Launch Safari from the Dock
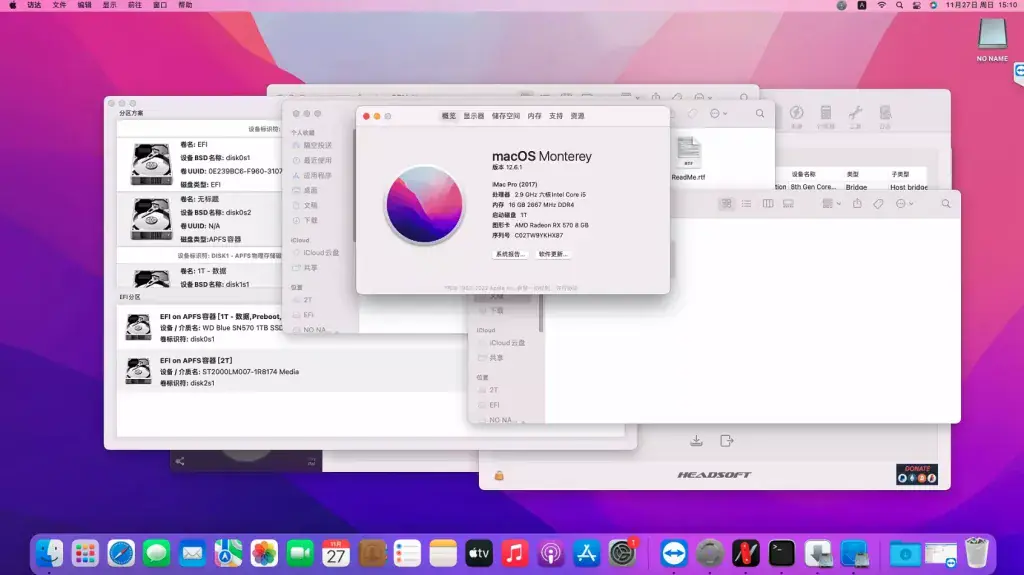Image resolution: width=1024 pixels, height=575 pixels. pos(121,553)
